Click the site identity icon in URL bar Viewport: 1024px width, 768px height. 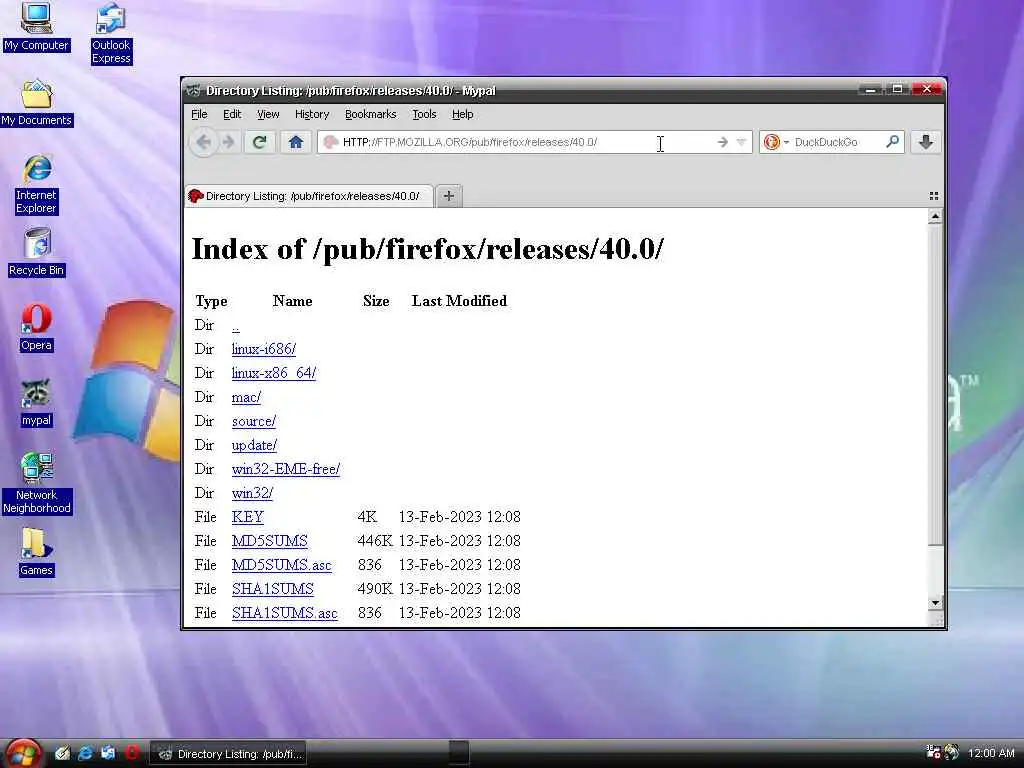point(330,142)
